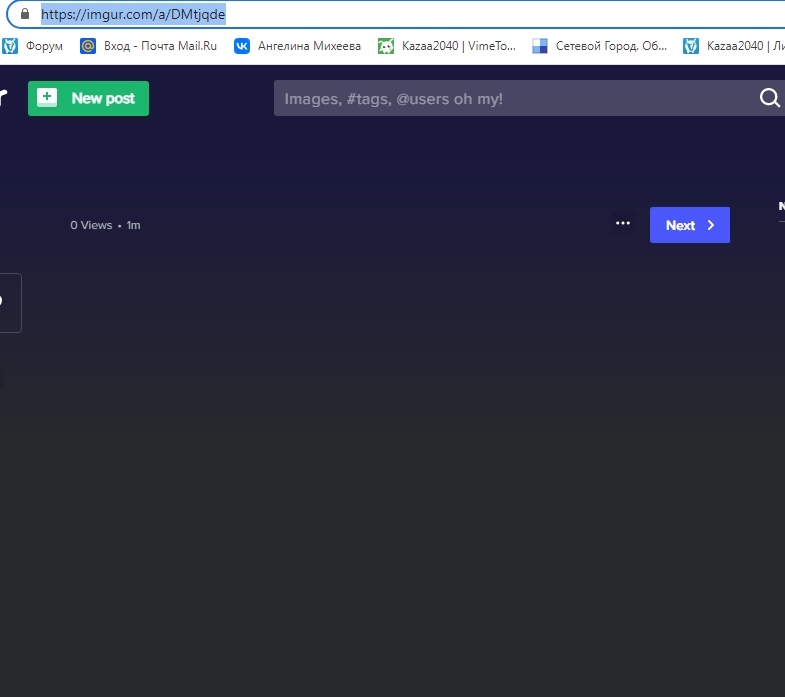Click the Mail.Ru @ bookmark icon
The width and height of the screenshot is (785, 697).
88,45
